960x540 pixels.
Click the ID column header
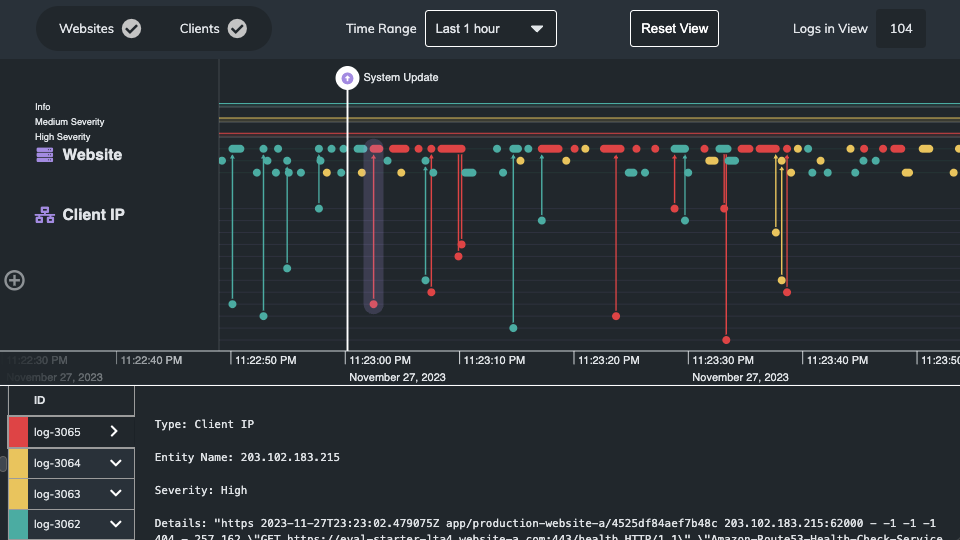pyautogui.click(x=40, y=400)
